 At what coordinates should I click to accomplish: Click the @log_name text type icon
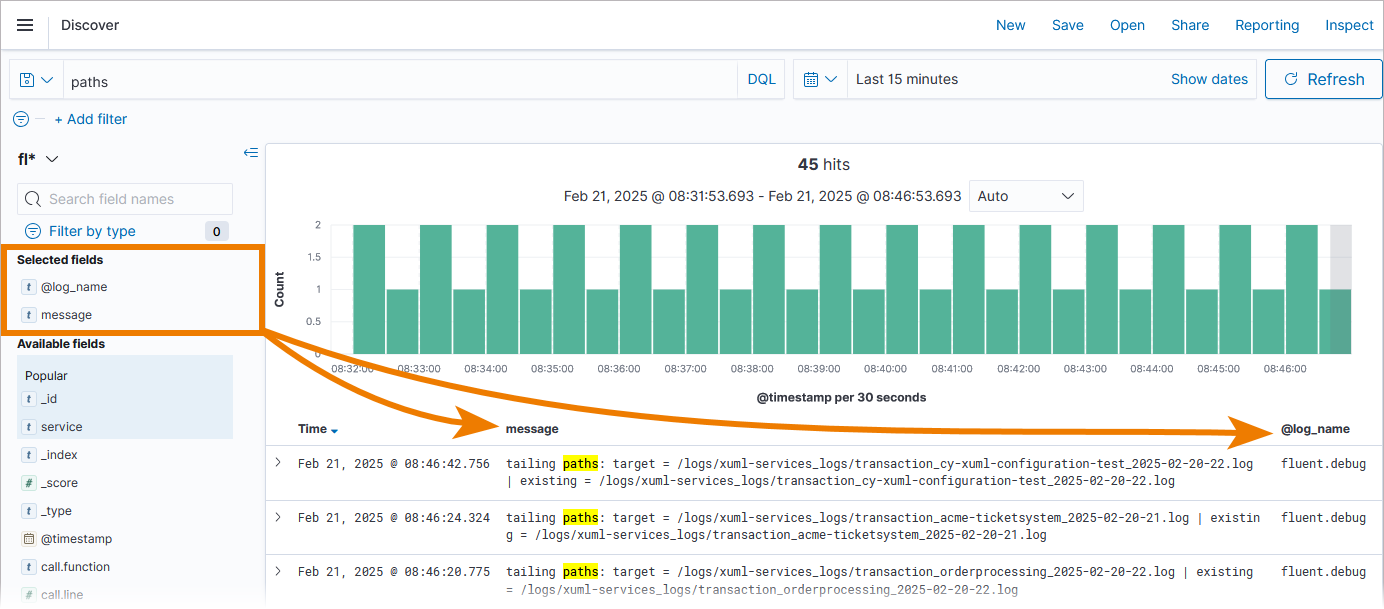pos(28,287)
